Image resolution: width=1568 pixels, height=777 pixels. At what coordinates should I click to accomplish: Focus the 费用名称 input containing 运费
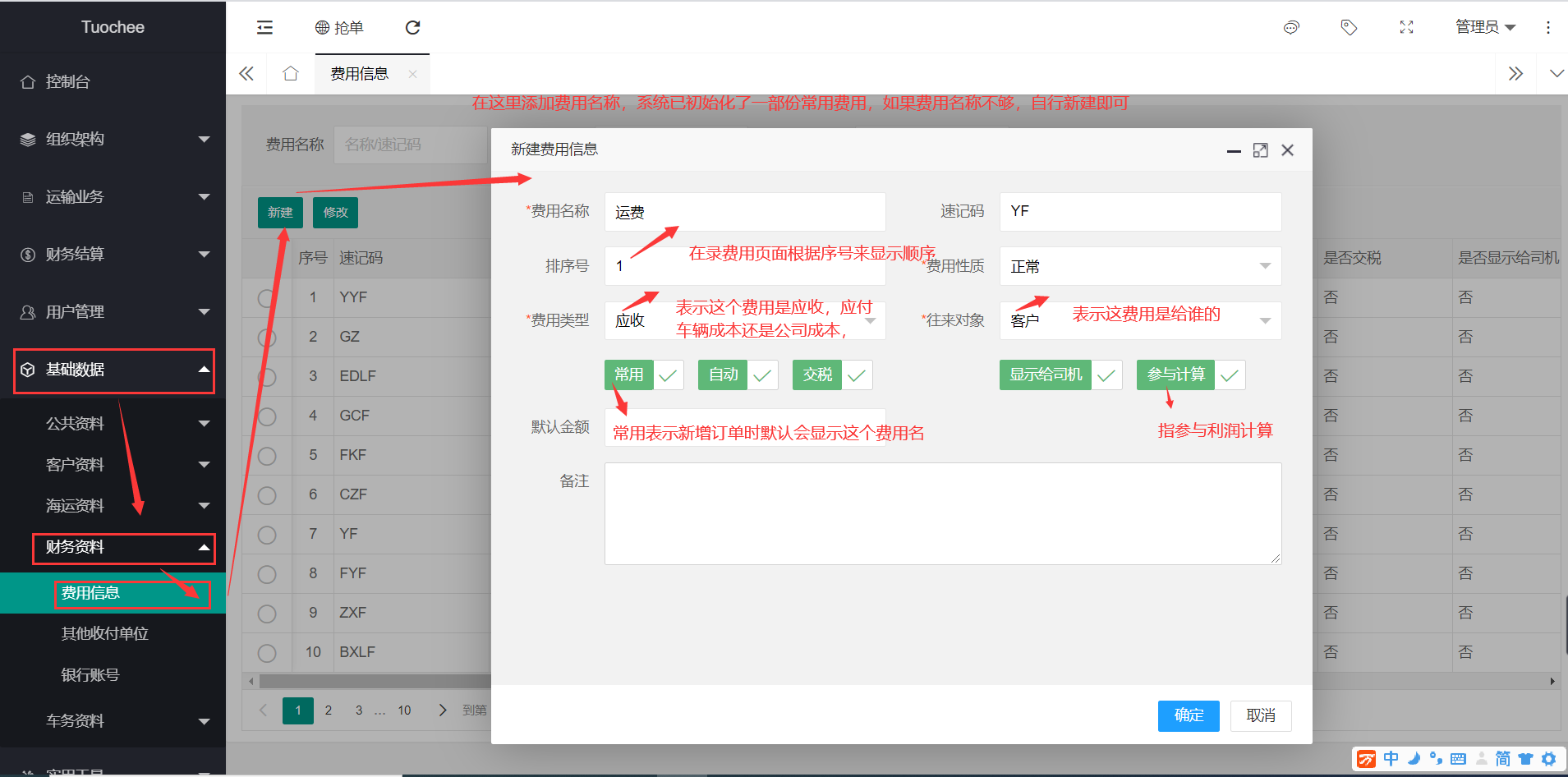[745, 212]
